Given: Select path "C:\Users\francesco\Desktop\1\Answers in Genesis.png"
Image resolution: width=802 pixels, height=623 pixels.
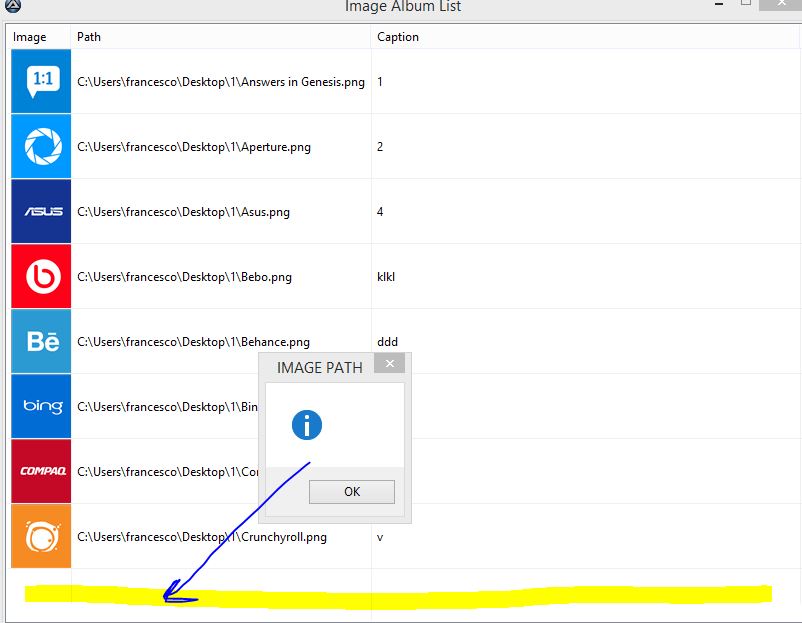Looking at the screenshot, I should coord(221,82).
